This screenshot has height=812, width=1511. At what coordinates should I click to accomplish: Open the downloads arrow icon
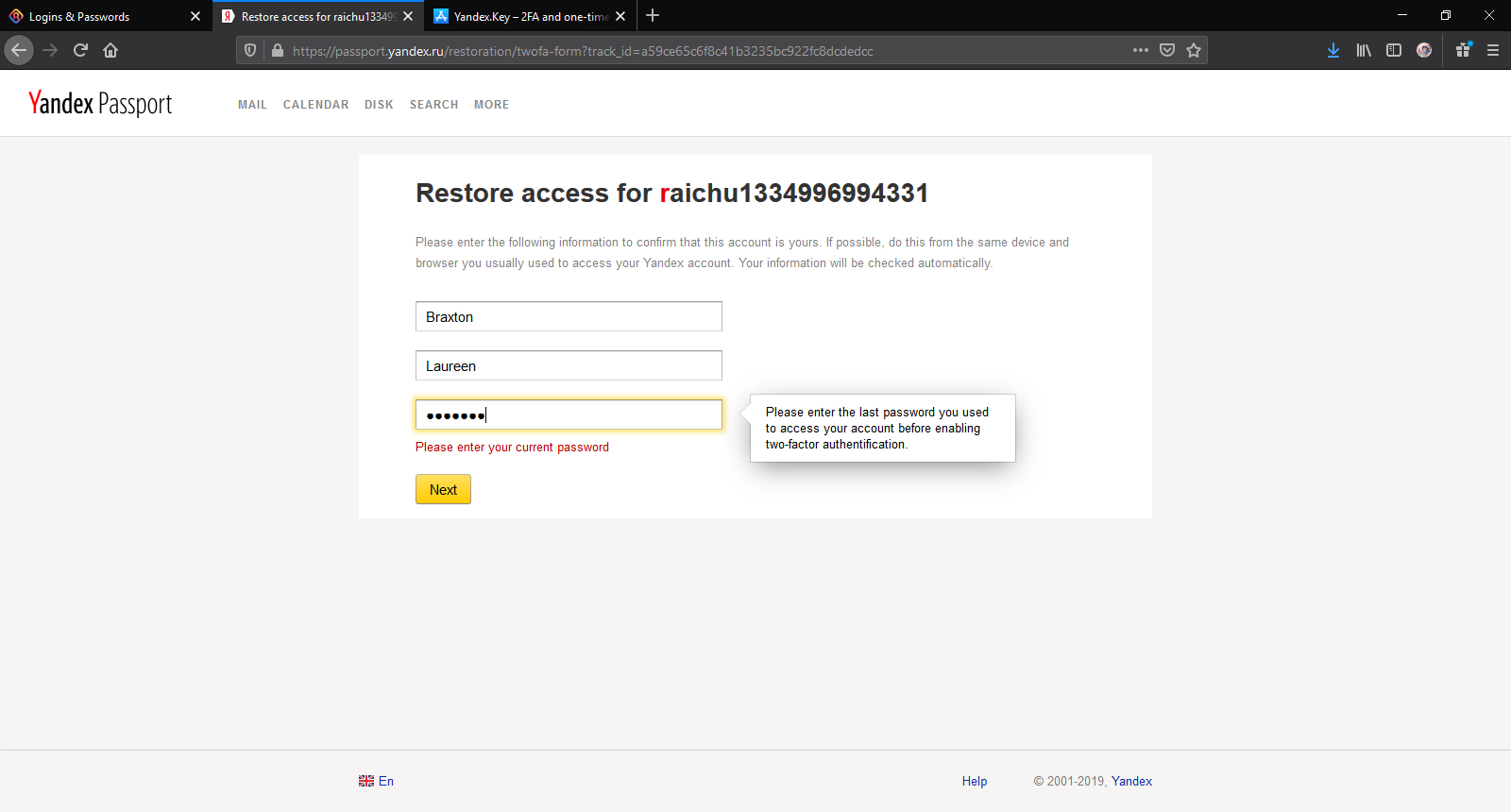point(1333,50)
